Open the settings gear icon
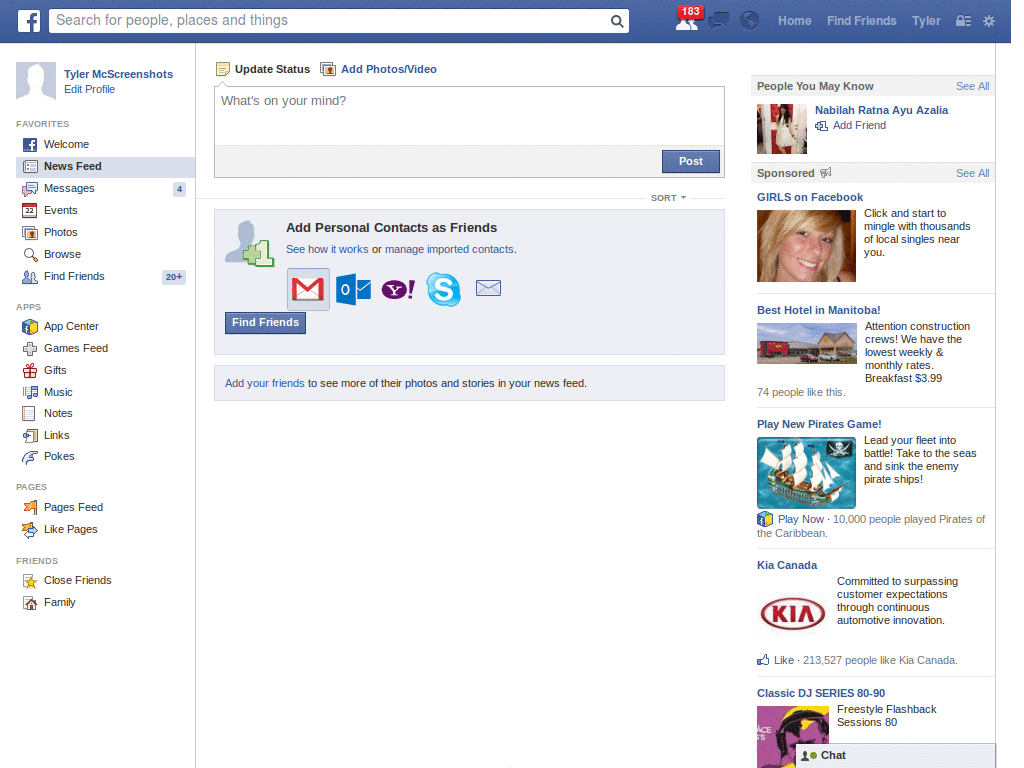1024x768 pixels. click(989, 21)
